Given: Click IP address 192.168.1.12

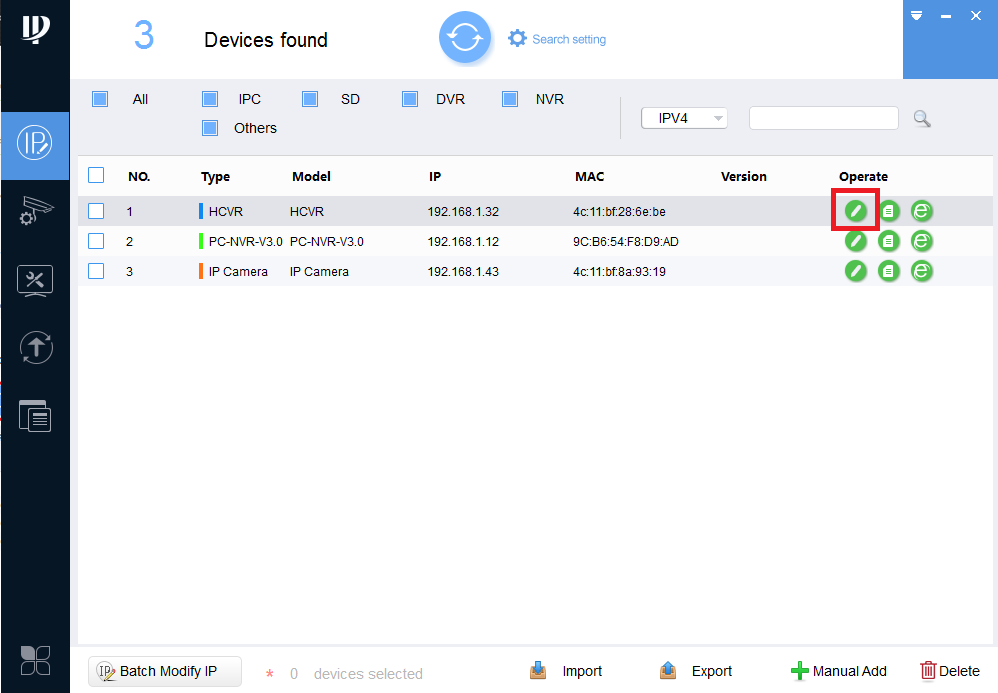Looking at the screenshot, I should click(x=463, y=242).
